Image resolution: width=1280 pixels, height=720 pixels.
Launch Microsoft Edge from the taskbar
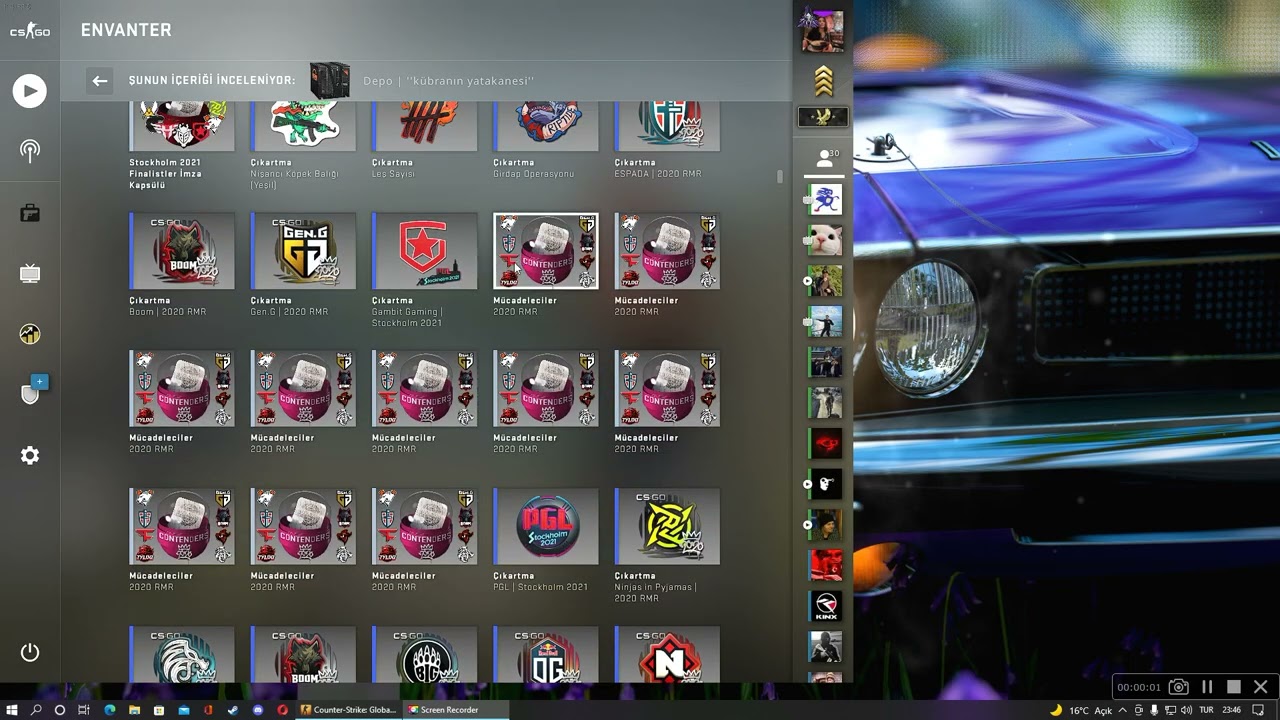coord(110,710)
